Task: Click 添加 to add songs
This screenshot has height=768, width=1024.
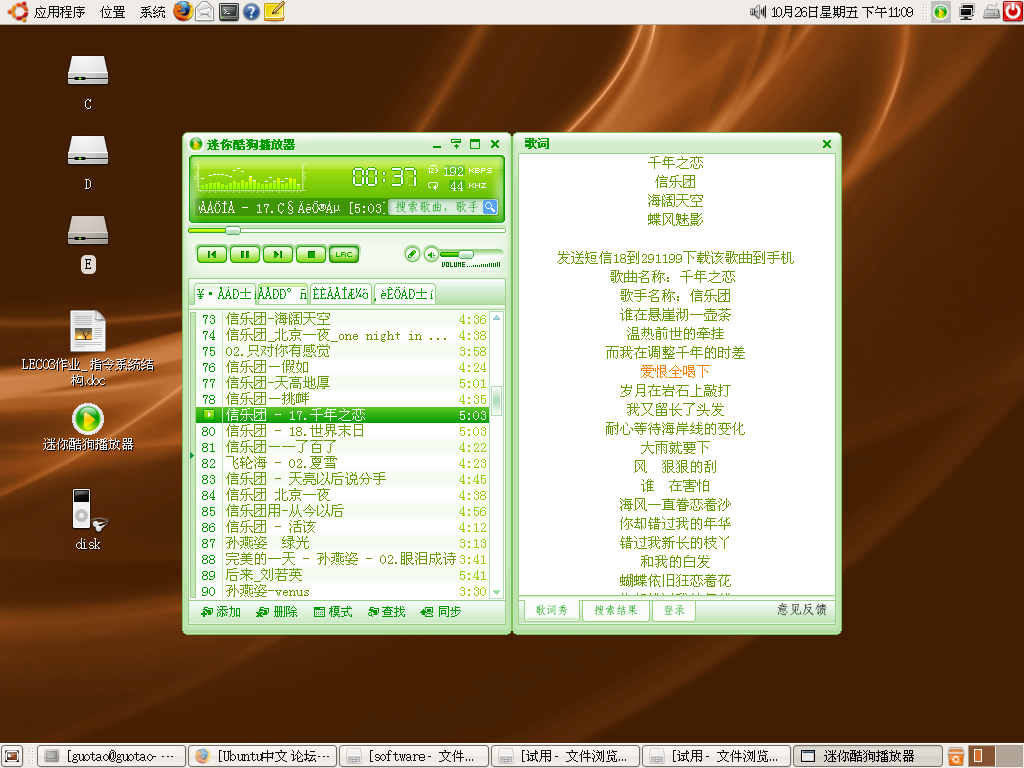Action: coord(221,612)
